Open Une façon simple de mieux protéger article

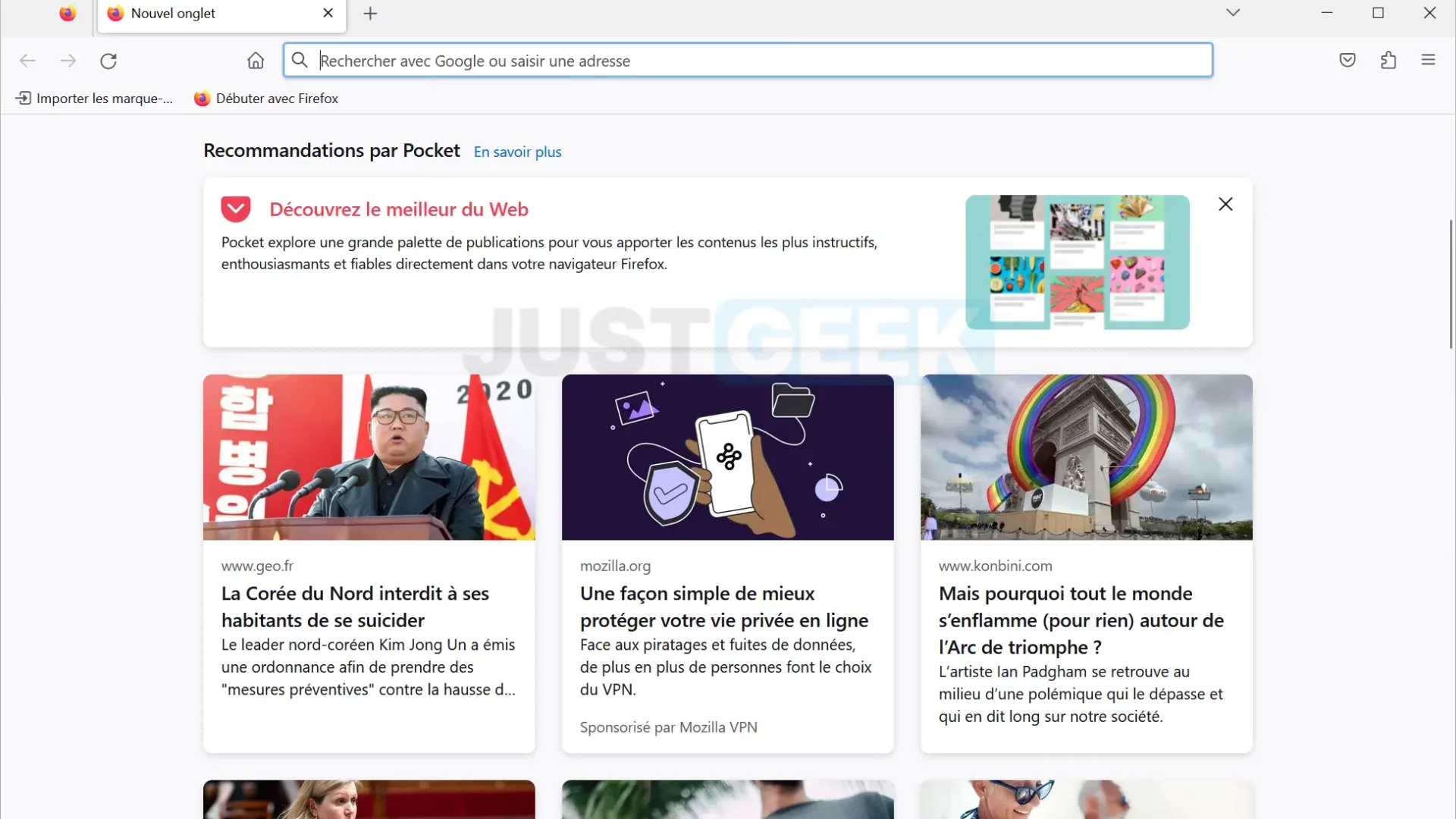(x=724, y=607)
